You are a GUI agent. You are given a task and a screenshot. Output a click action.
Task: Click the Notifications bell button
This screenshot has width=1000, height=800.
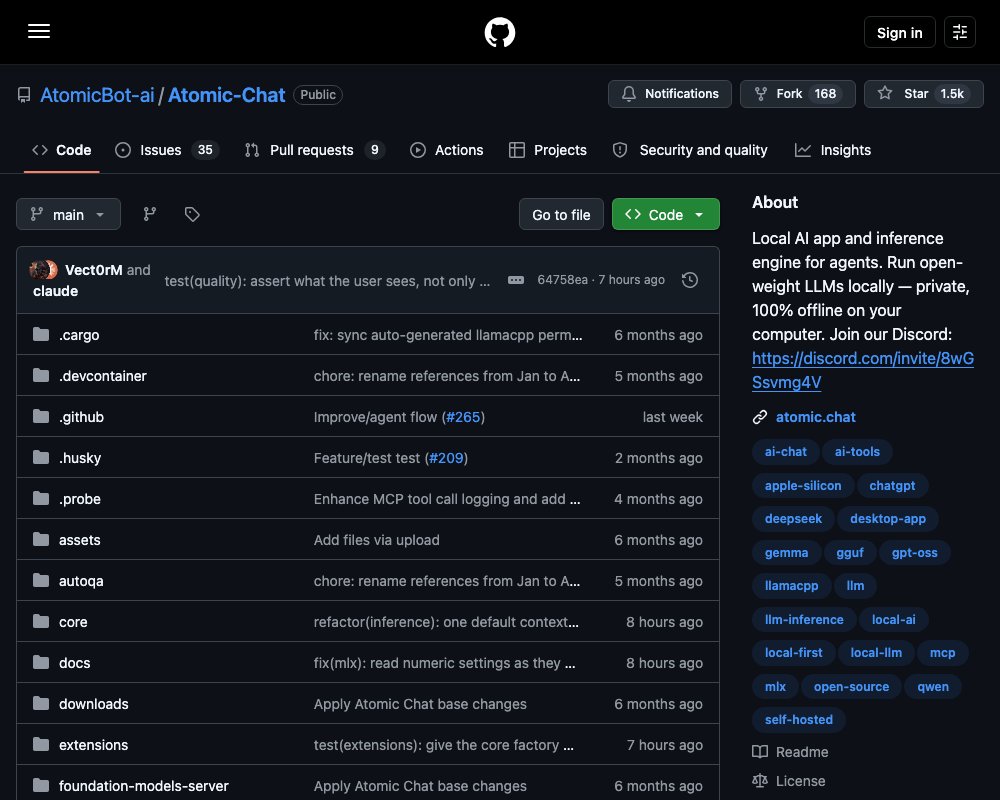point(670,94)
